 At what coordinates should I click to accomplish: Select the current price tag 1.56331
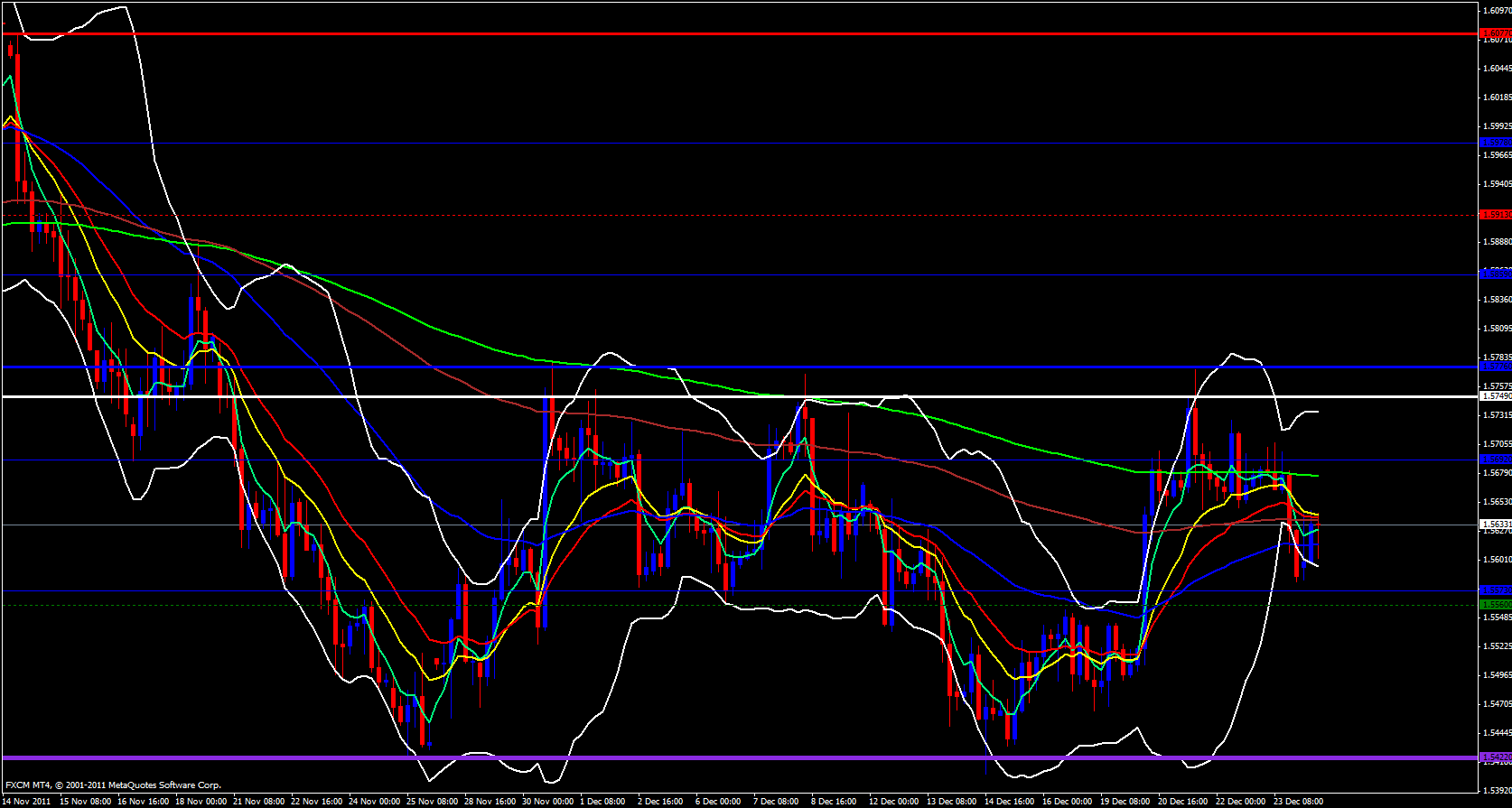click(x=1496, y=525)
